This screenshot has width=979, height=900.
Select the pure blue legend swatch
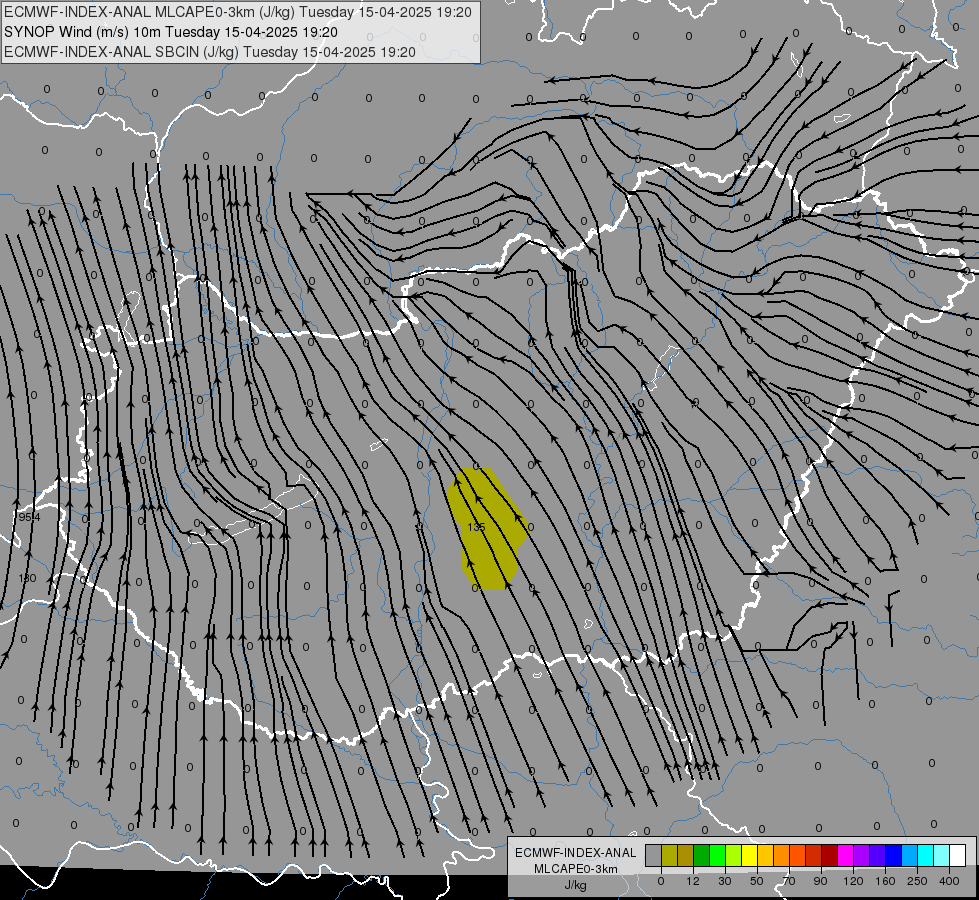click(x=893, y=855)
